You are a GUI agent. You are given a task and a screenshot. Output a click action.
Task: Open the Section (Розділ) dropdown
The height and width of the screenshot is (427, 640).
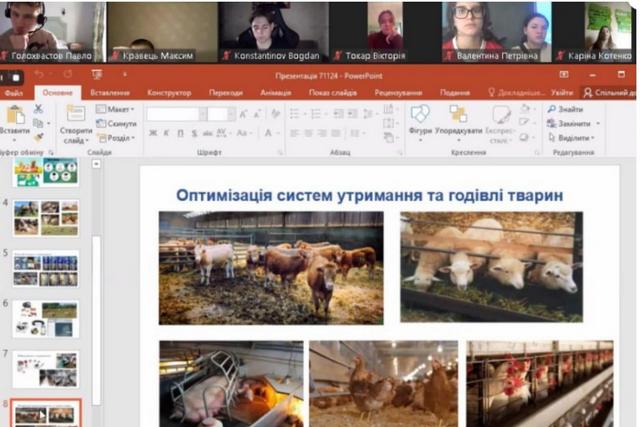(x=116, y=138)
